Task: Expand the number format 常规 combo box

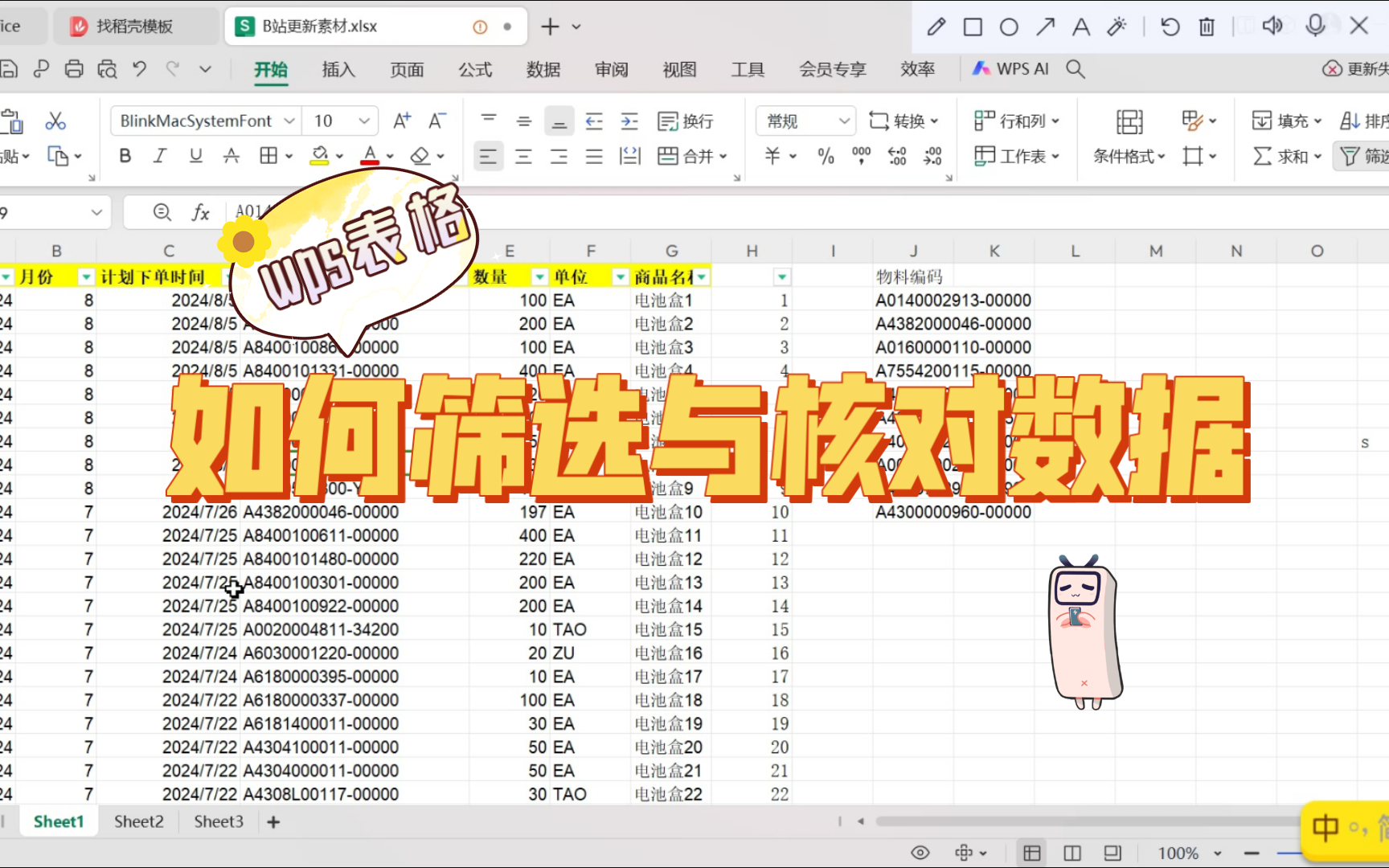Action: 844,121
